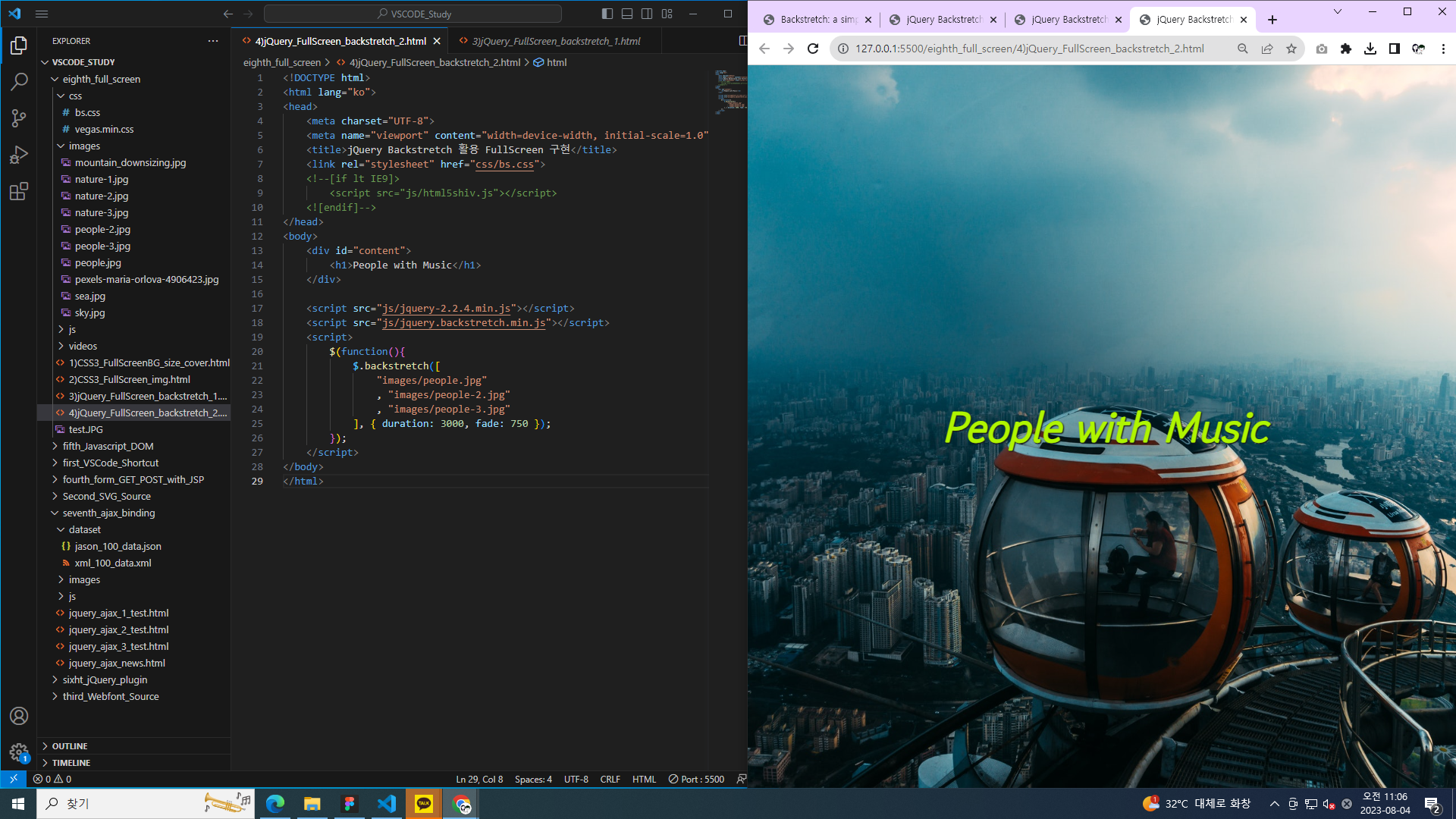Bookmark this page with star icon
Screen dimensions: 1456x819
pyautogui.click(x=1291, y=49)
